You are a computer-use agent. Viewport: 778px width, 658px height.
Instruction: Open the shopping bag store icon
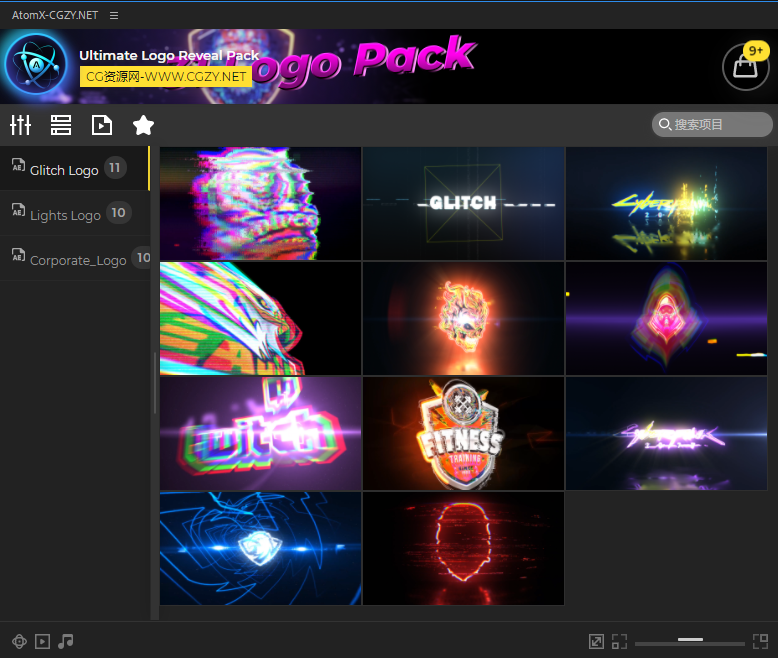point(745,67)
